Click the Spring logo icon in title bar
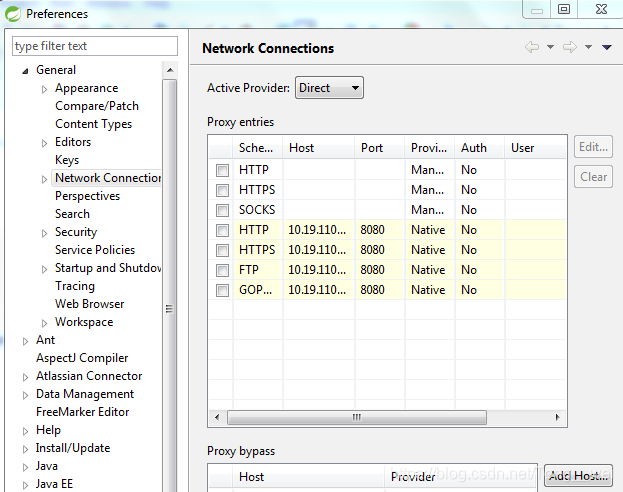 point(13,14)
